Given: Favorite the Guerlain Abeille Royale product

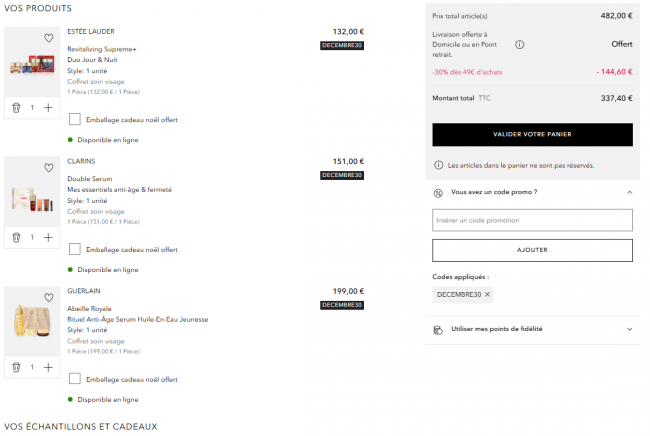Looking at the screenshot, I should click(49, 297).
